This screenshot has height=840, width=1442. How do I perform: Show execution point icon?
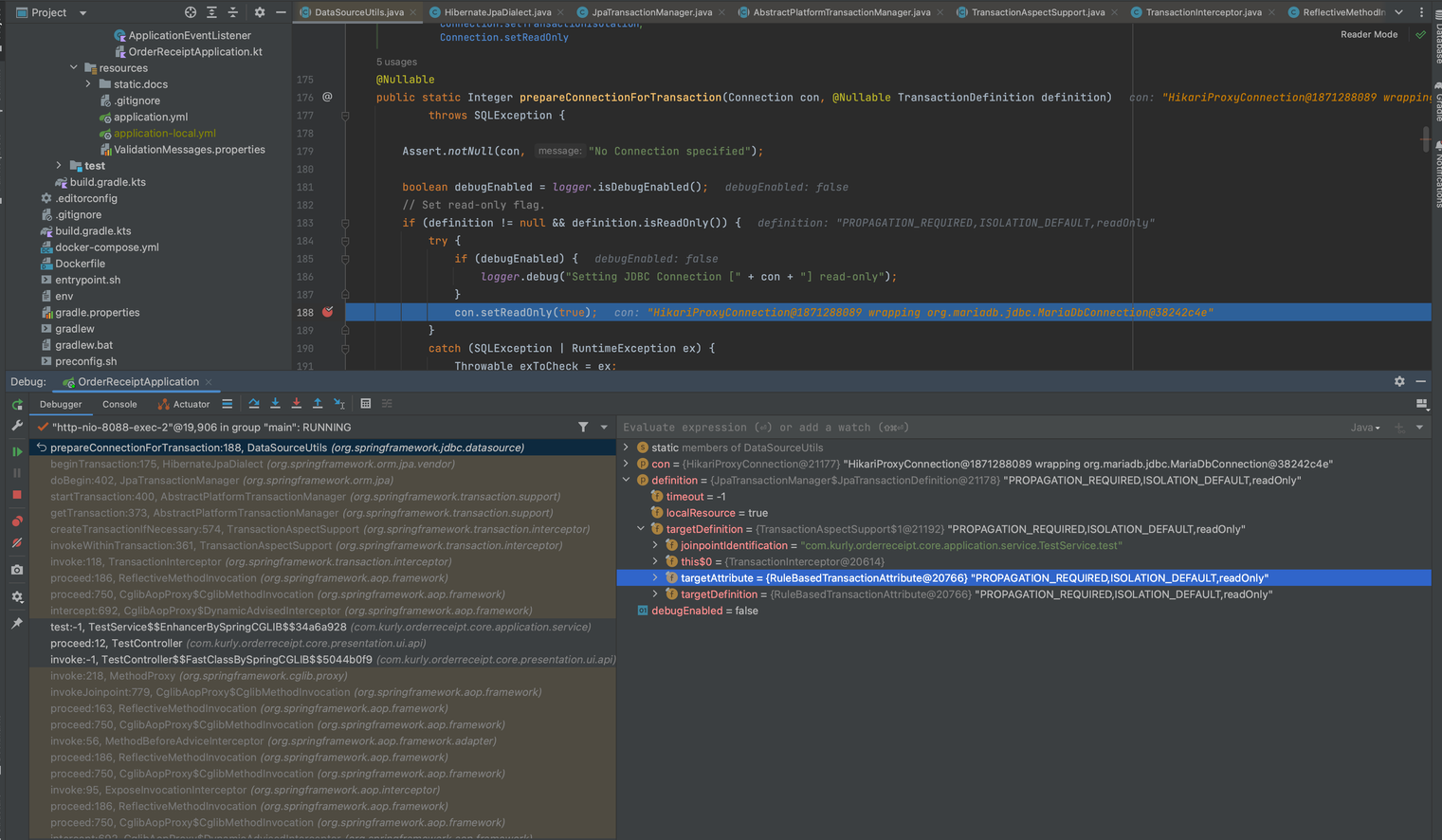click(228, 404)
